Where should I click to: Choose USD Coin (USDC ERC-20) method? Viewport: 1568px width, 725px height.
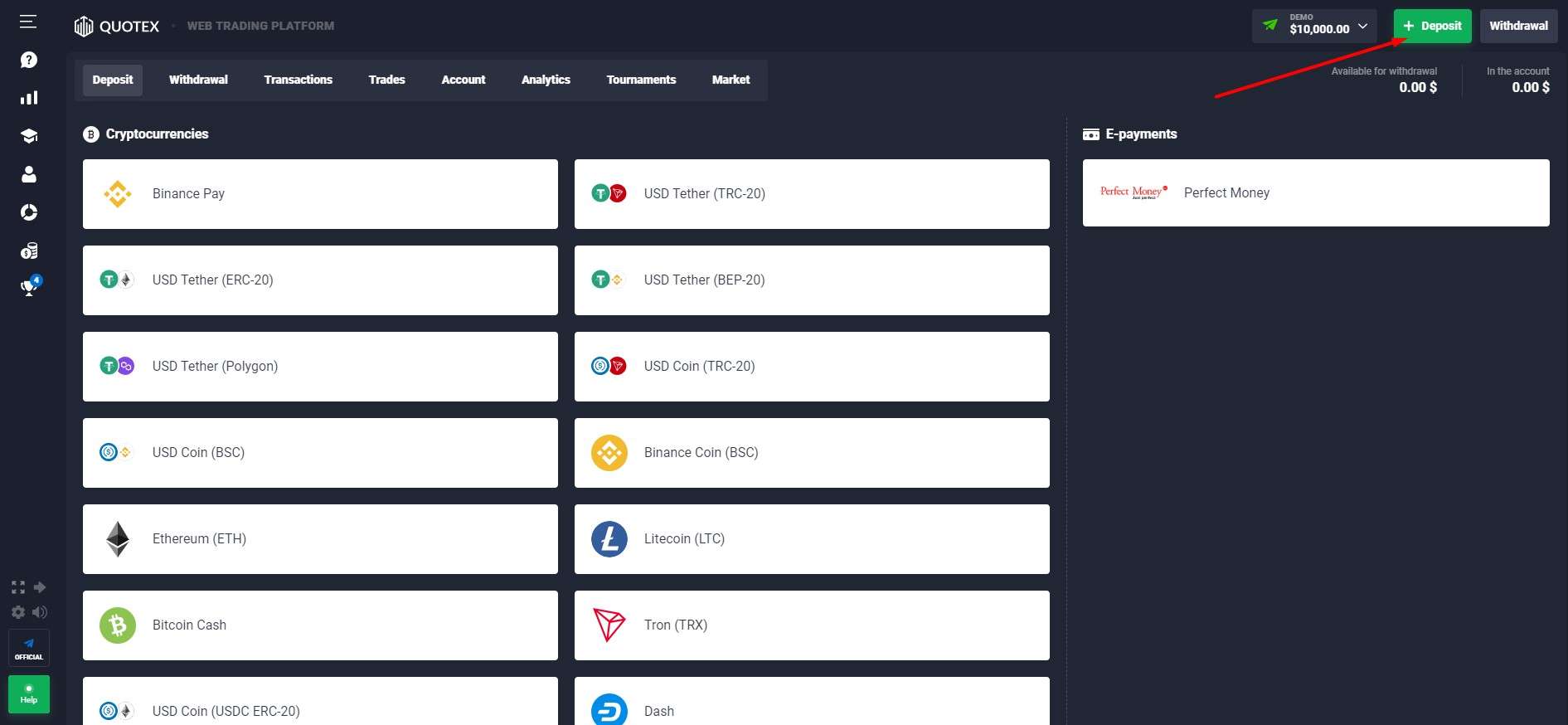click(320, 701)
